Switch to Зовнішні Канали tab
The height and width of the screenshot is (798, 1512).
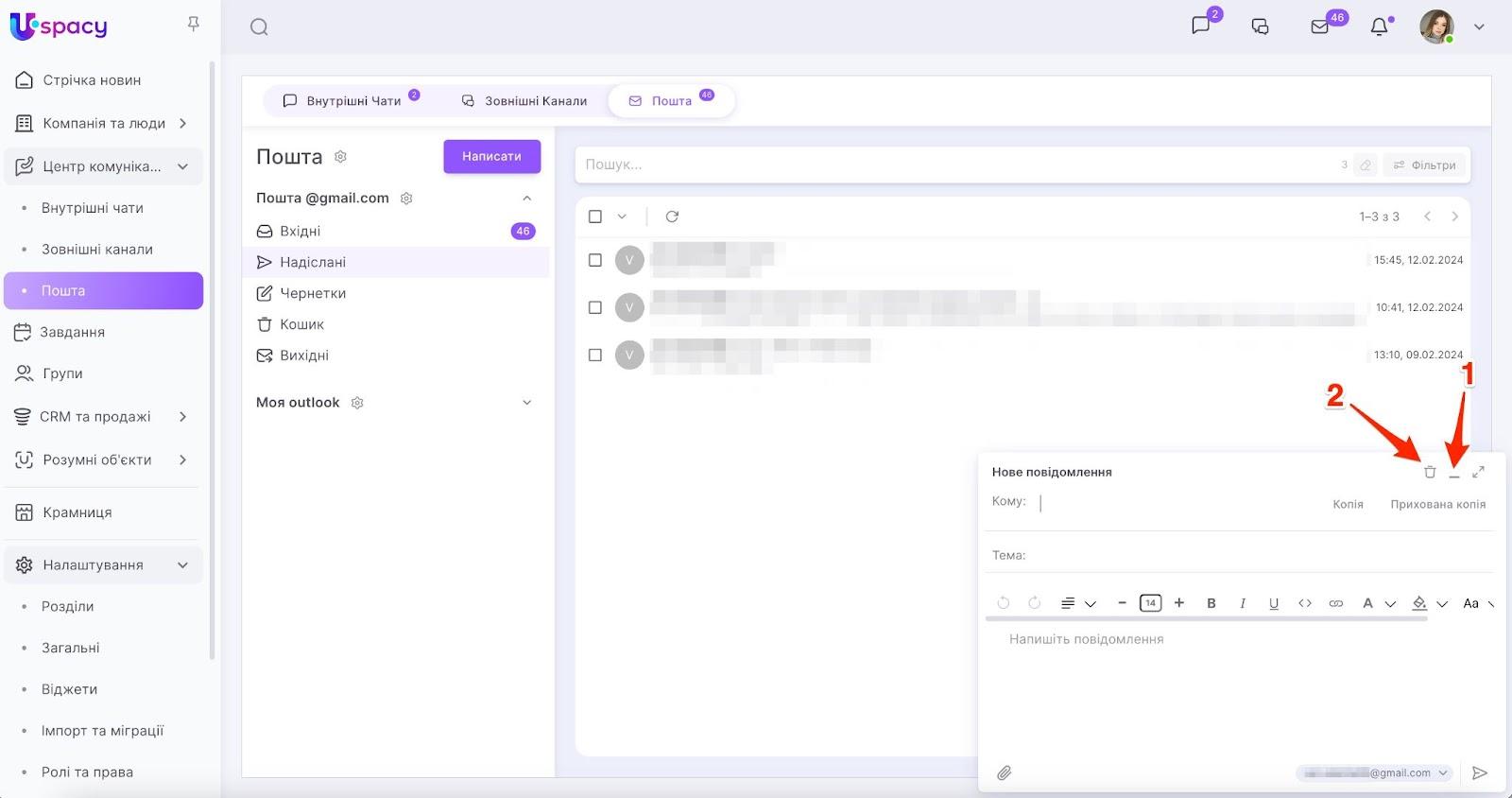[x=524, y=101]
